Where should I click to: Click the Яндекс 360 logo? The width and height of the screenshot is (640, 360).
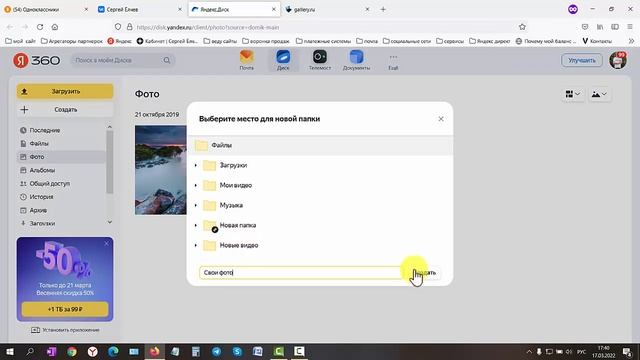point(37,60)
